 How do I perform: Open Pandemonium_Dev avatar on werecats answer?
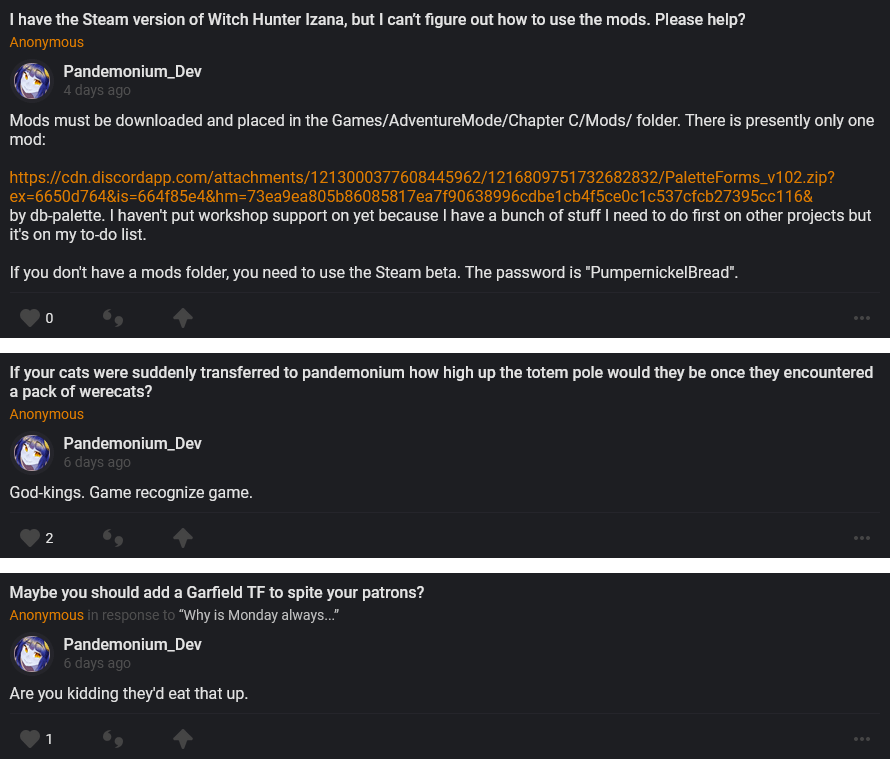tap(32, 452)
